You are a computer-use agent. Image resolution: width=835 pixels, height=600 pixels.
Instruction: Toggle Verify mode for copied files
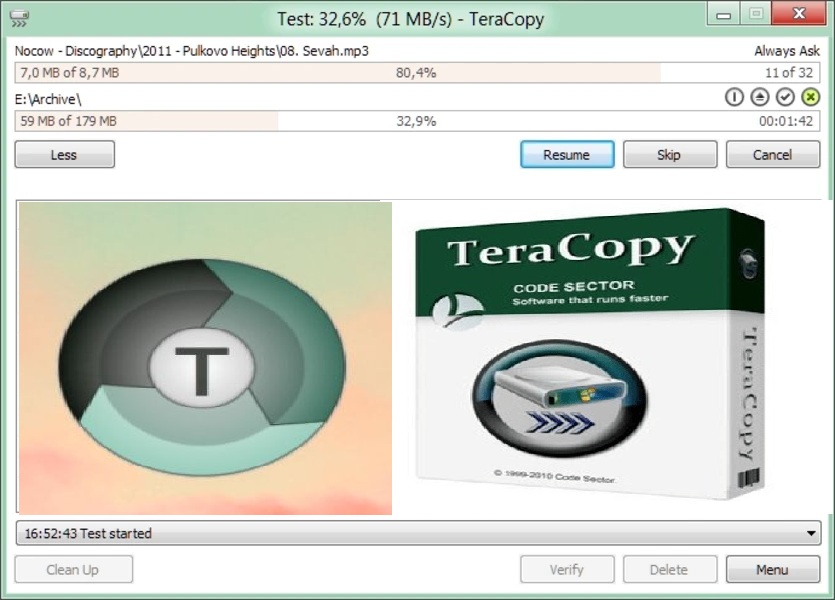pyautogui.click(x=566, y=569)
